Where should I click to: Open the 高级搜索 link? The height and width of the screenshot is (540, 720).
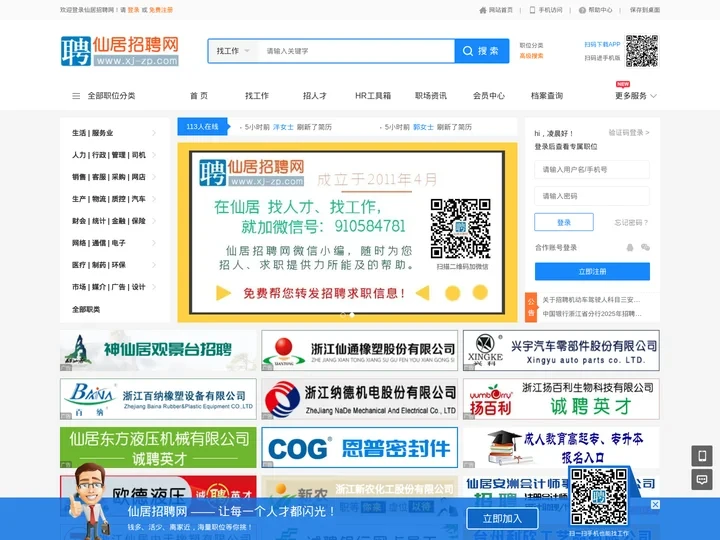tap(531, 56)
